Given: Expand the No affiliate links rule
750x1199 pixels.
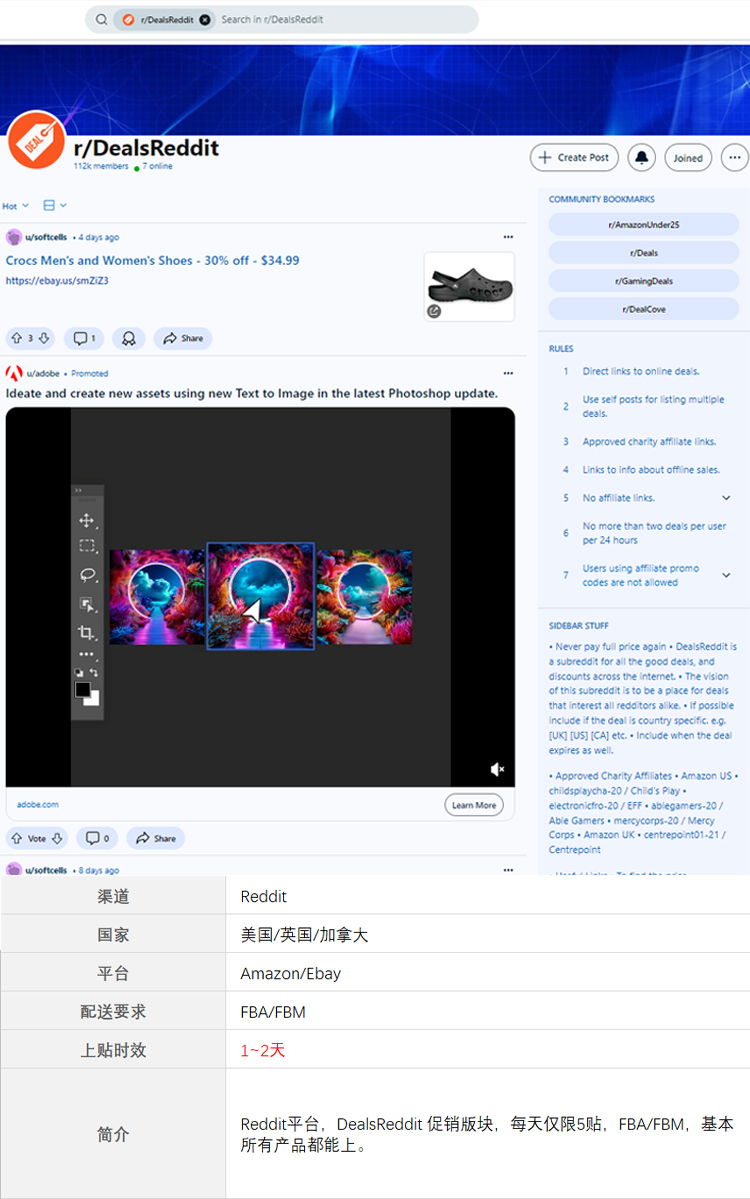Looking at the screenshot, I should coord(726,498).
